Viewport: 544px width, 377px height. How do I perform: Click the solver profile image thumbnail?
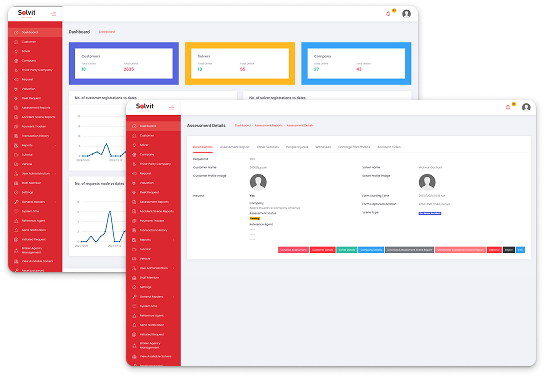[x=427, y=182]
